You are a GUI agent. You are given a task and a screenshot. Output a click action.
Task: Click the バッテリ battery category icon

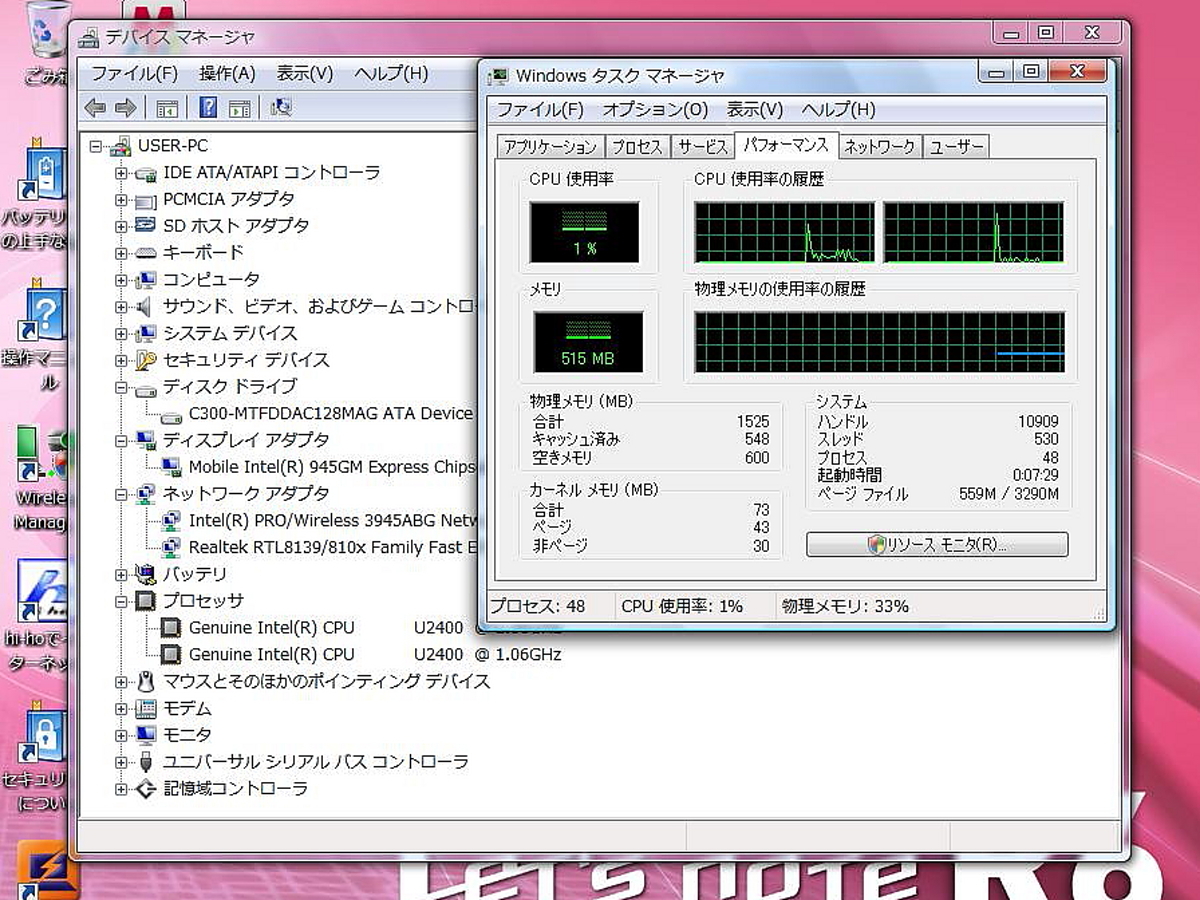click(x=146, y=574)
